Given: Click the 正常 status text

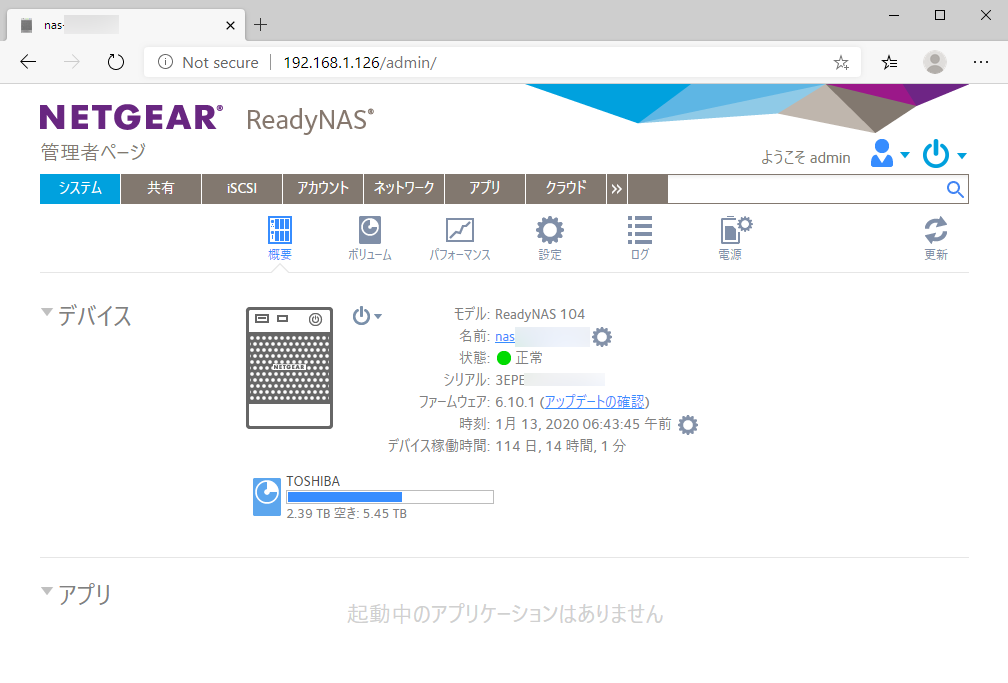Looking at the screenshot, I should pyautogui.click(x=529, y=358).
